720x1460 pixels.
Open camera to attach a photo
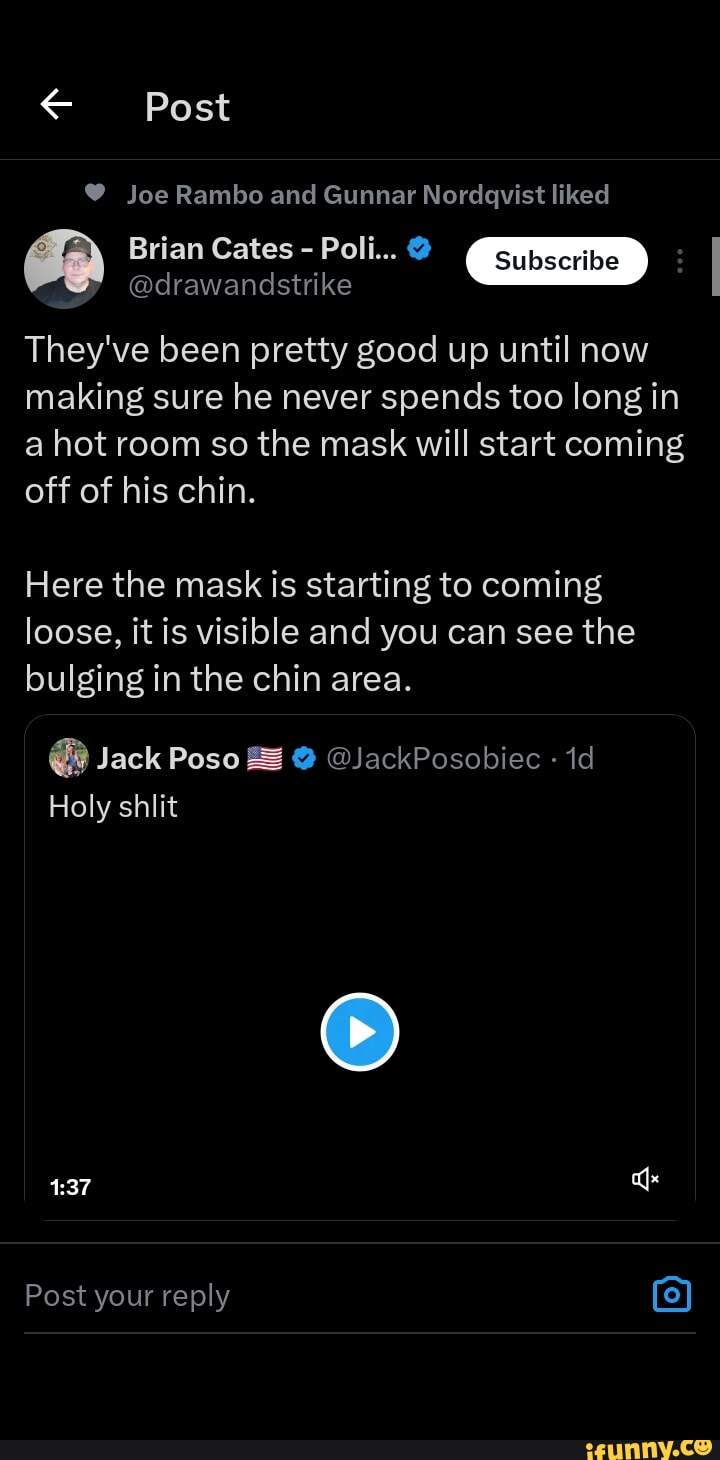point(671,1293)
